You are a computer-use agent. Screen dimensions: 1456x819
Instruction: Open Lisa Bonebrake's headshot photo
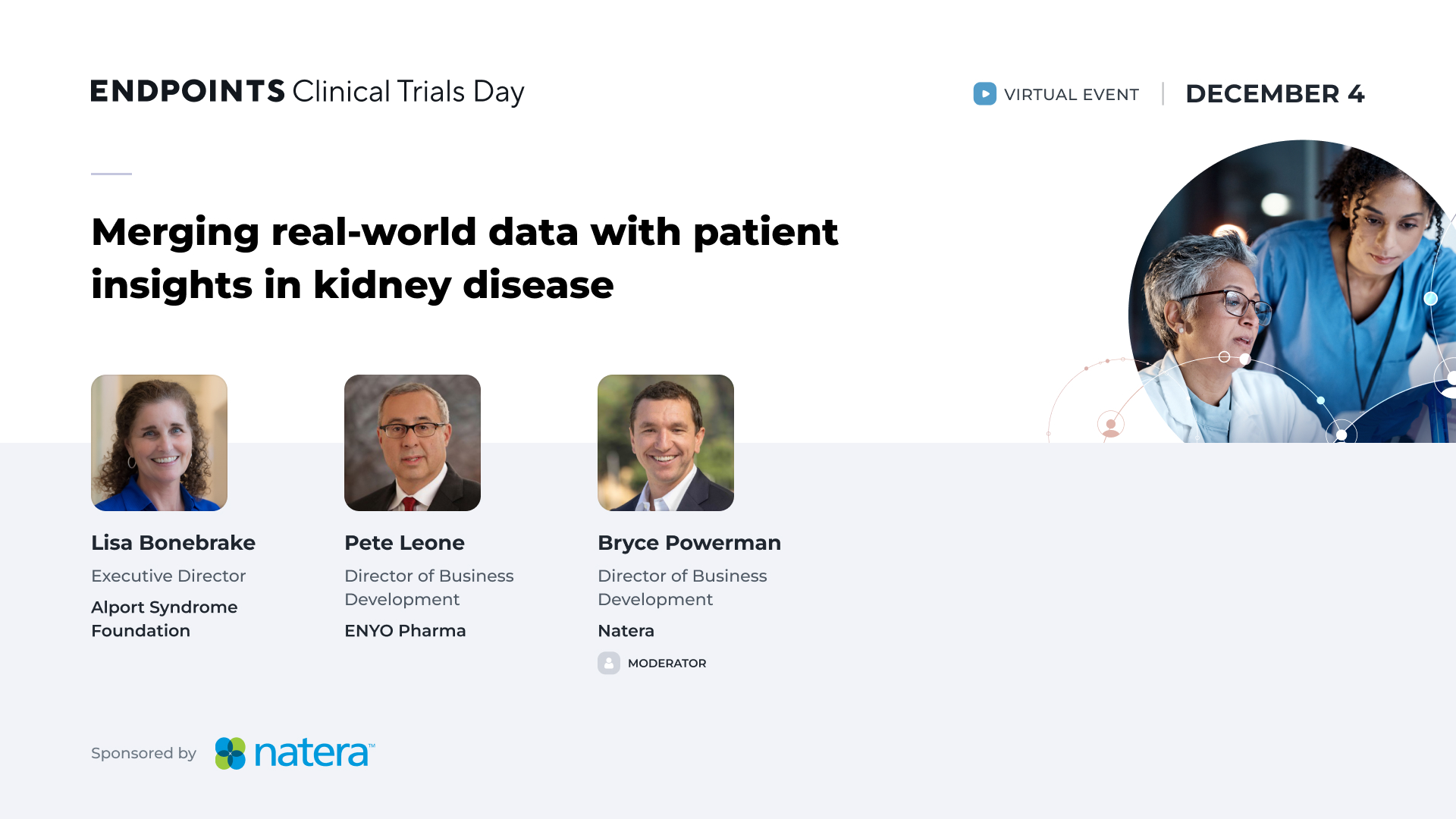point(159,443)
